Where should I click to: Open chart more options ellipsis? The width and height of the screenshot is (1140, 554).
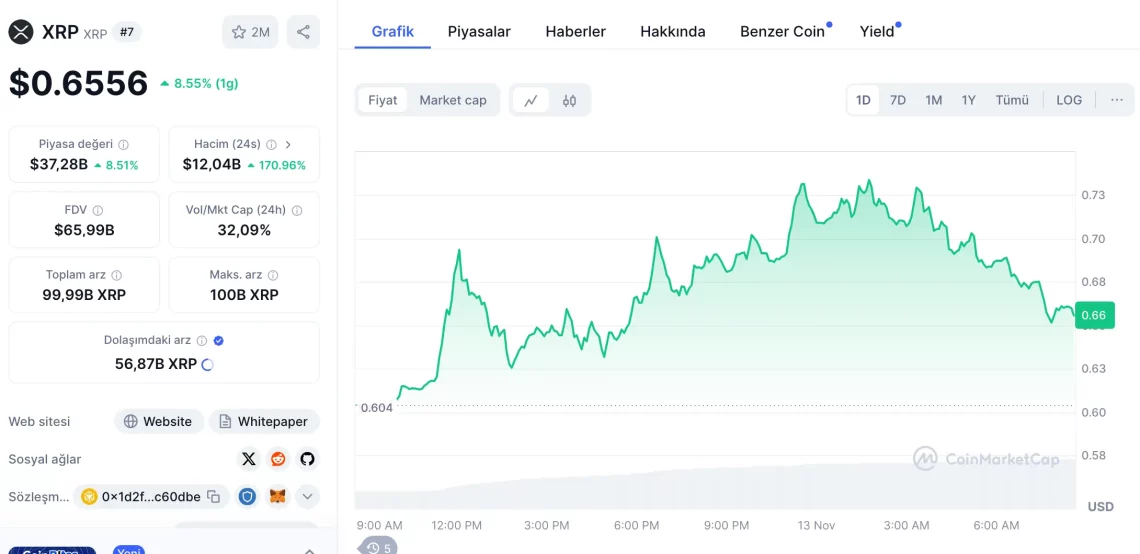(x=1117, y=100)
